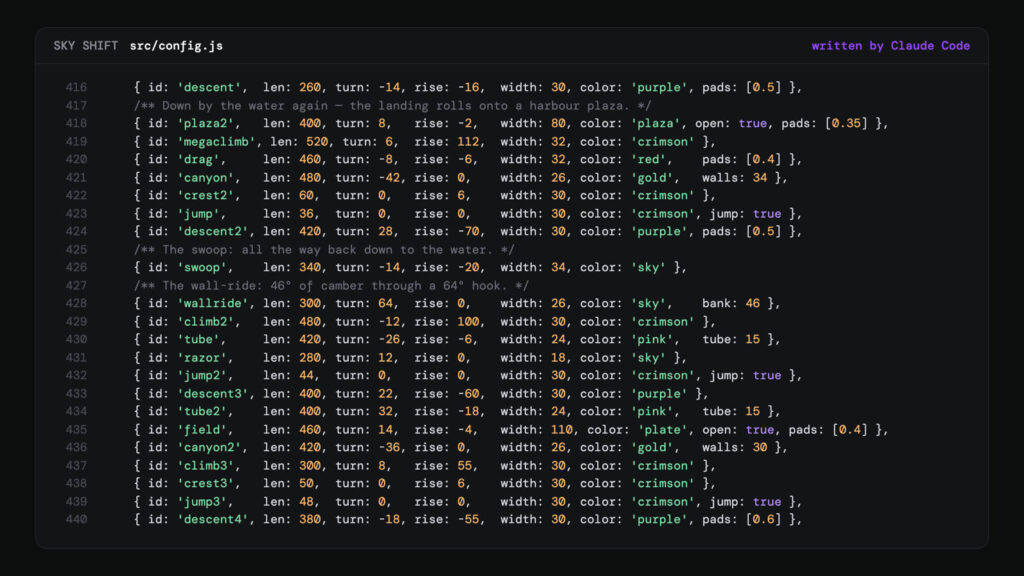The image size is (1024, 576).
Task: Click the id 'crest2' string
Action: [205, 195]
